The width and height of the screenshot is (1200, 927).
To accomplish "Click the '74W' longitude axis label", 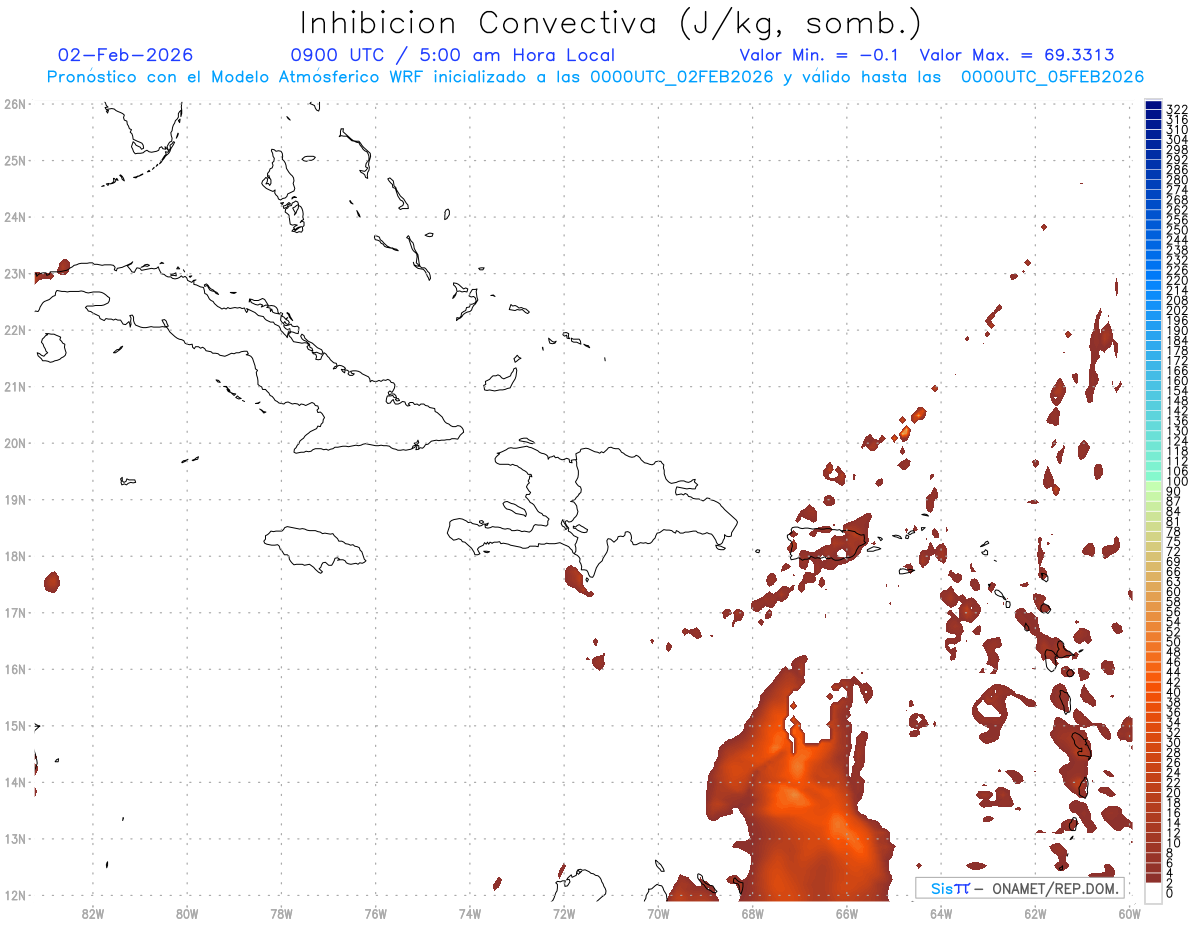I will (470, 913).
